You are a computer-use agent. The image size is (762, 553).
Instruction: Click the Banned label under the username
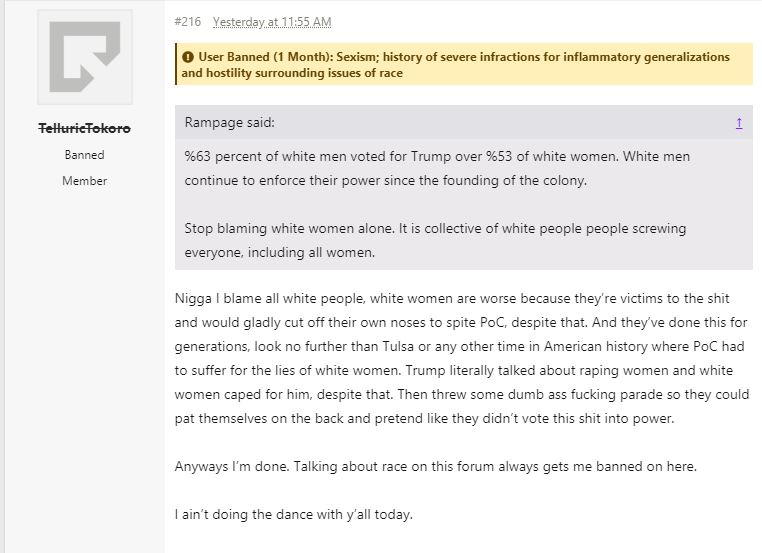(x=85, y=155)
